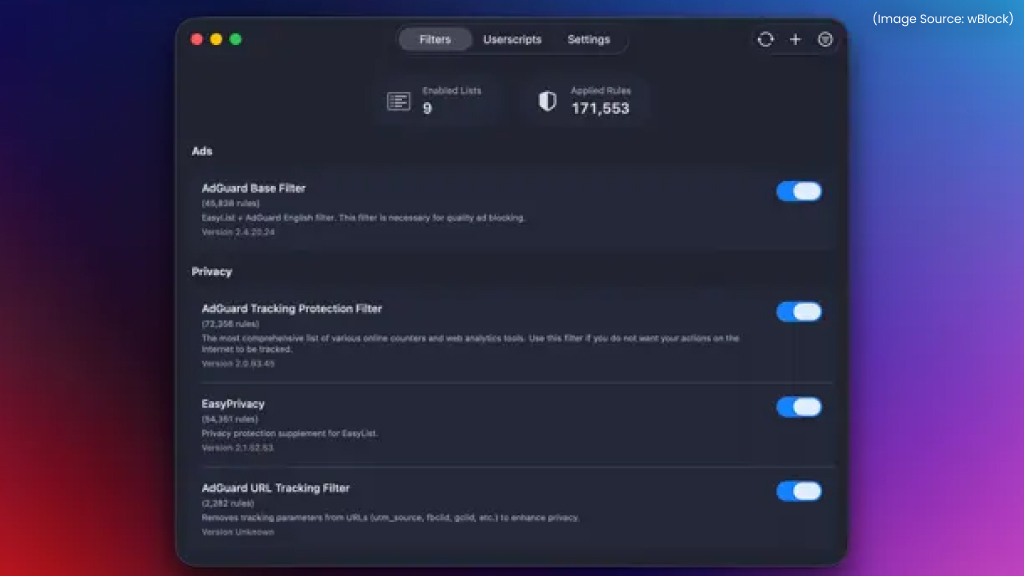Click the 171,553 applied rules value

600,108
